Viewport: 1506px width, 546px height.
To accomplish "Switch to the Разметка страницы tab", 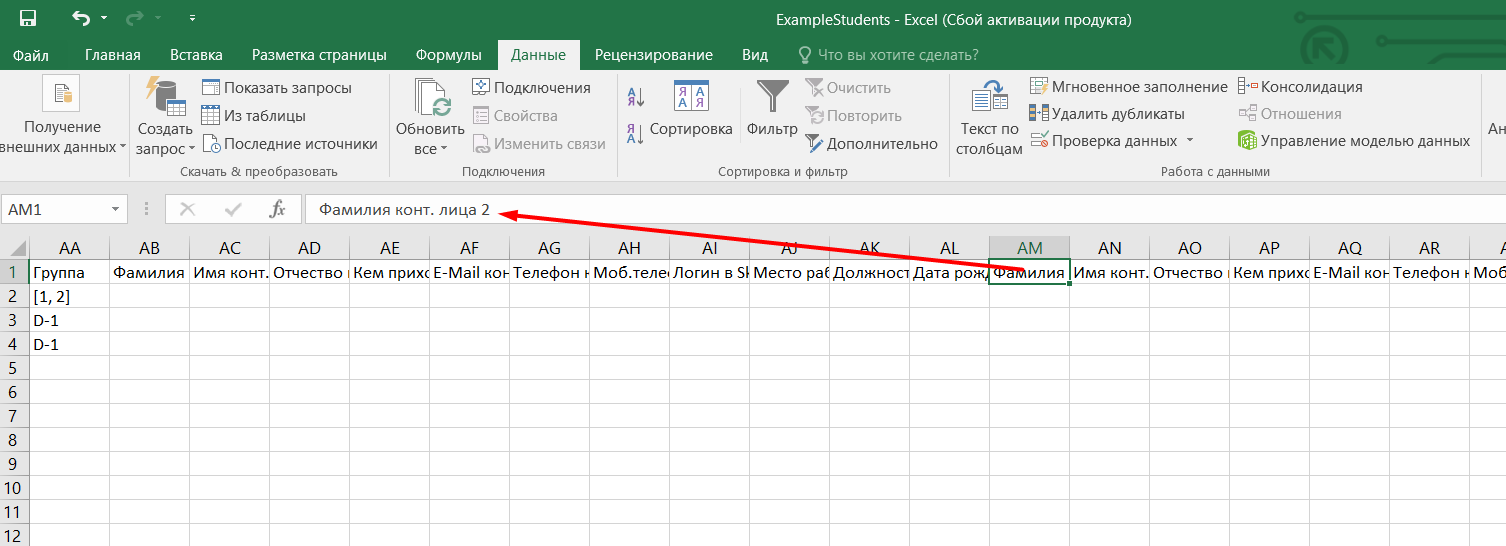I will click(319, 55).
